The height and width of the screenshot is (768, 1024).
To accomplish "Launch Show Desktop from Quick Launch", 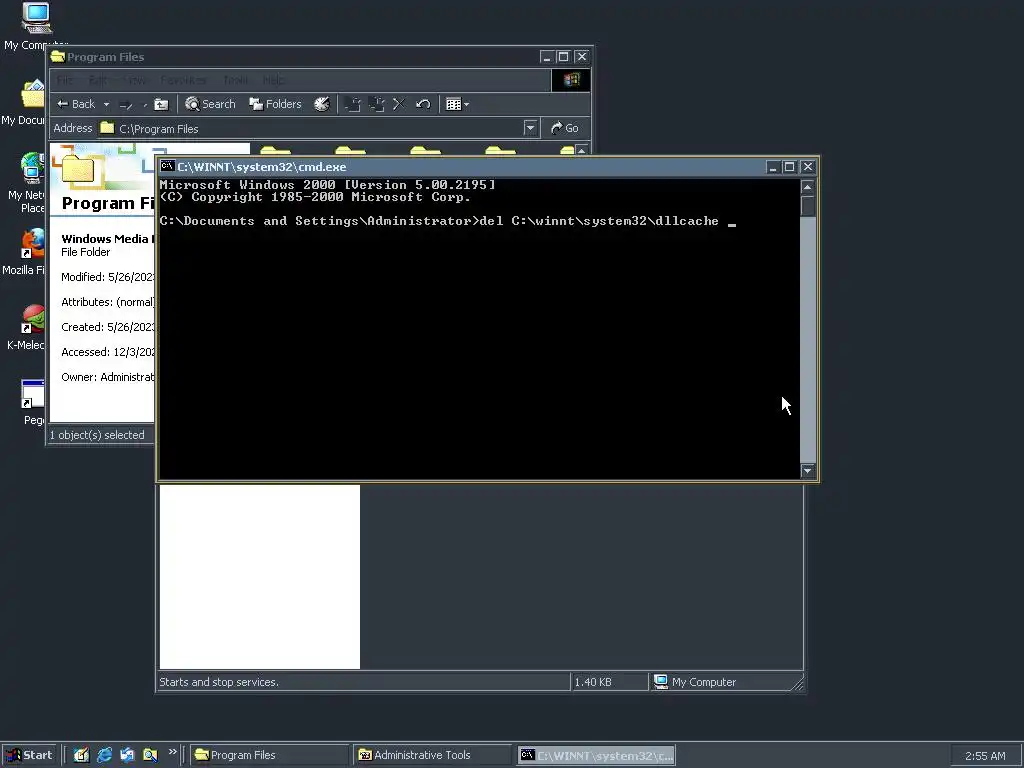I will click(81, 755).
